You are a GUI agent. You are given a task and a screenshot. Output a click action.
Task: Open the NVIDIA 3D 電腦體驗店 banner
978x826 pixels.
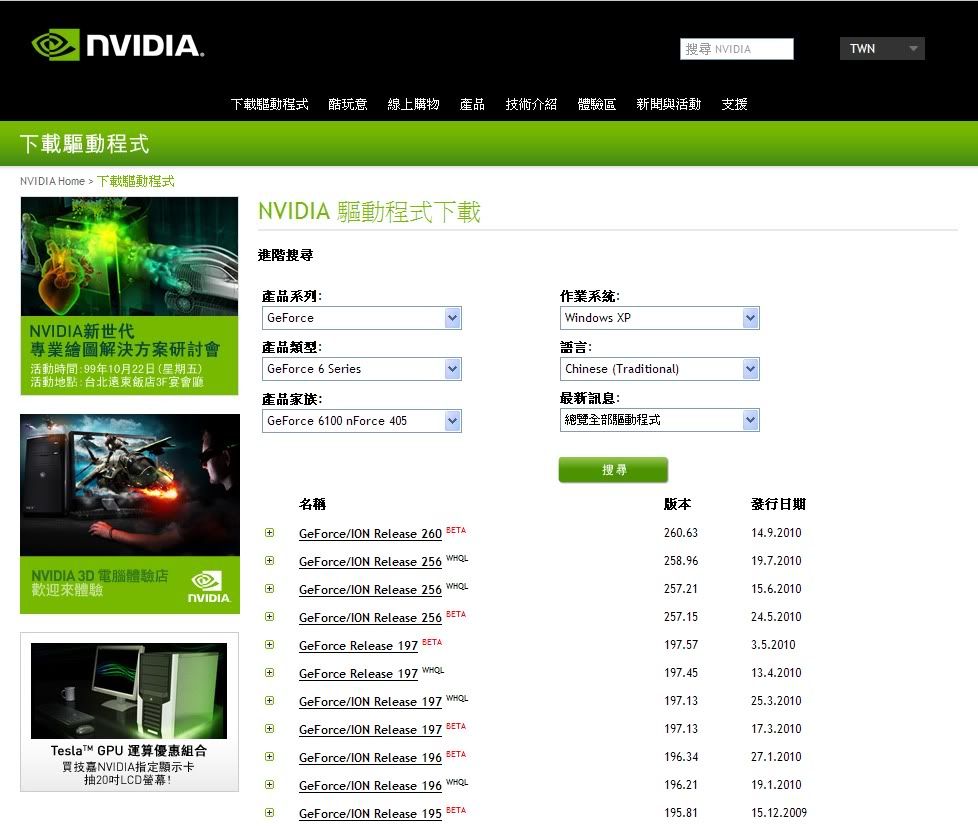[129, 514]
